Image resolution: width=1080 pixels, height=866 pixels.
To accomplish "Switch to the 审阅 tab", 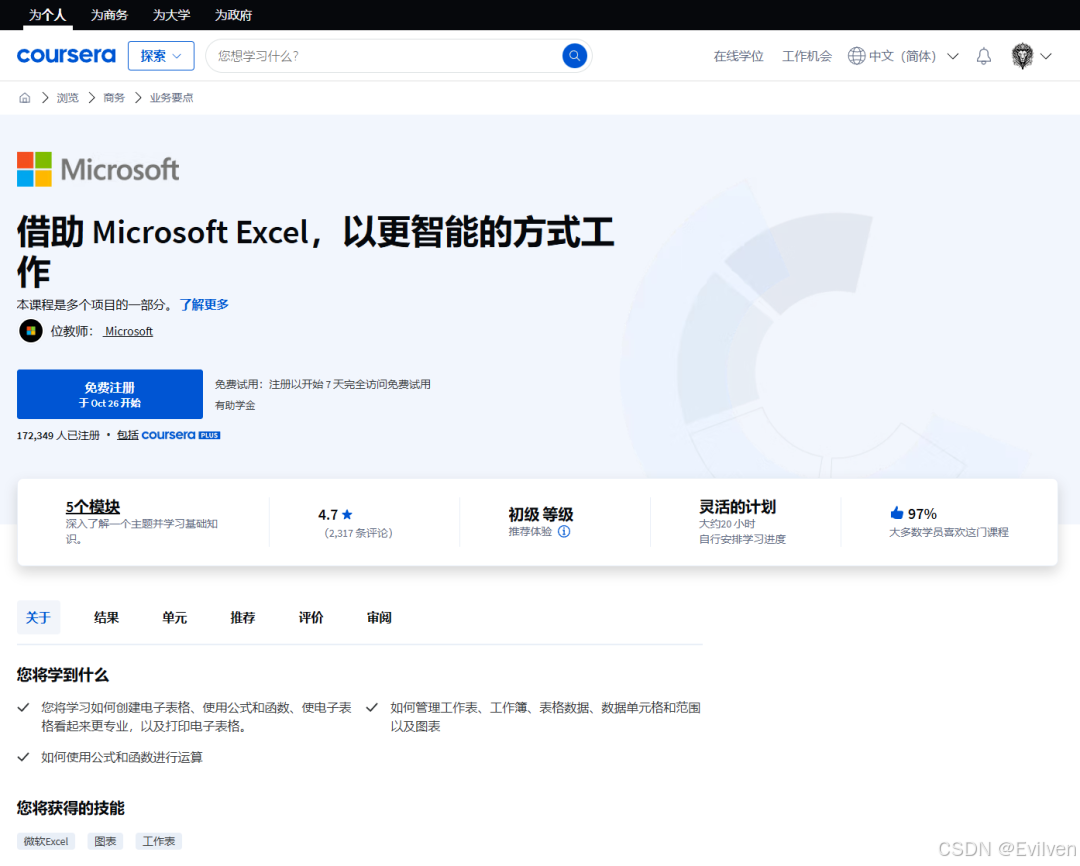I will click(x=379, y=617).
